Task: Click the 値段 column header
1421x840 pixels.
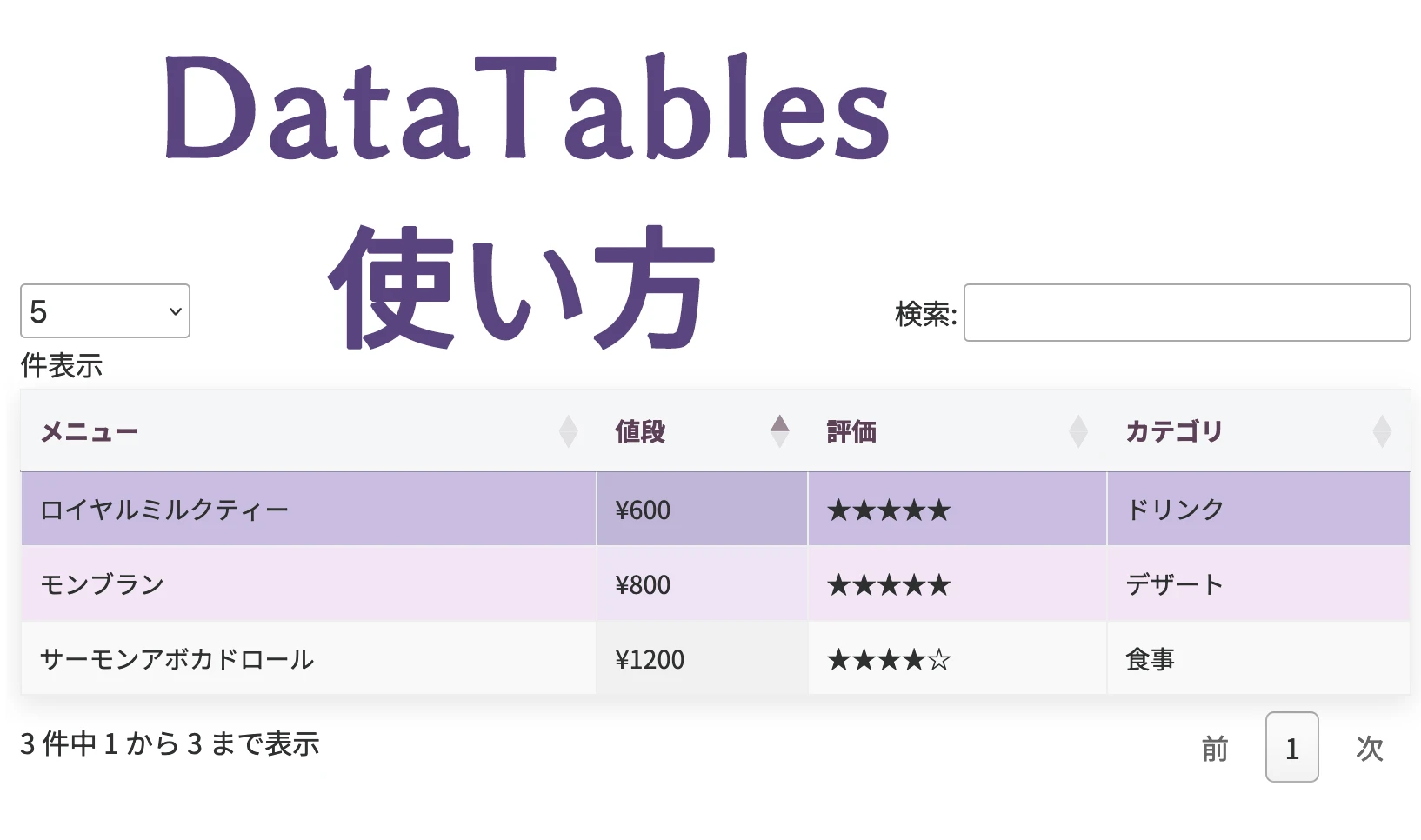Action: click(640, 430)
